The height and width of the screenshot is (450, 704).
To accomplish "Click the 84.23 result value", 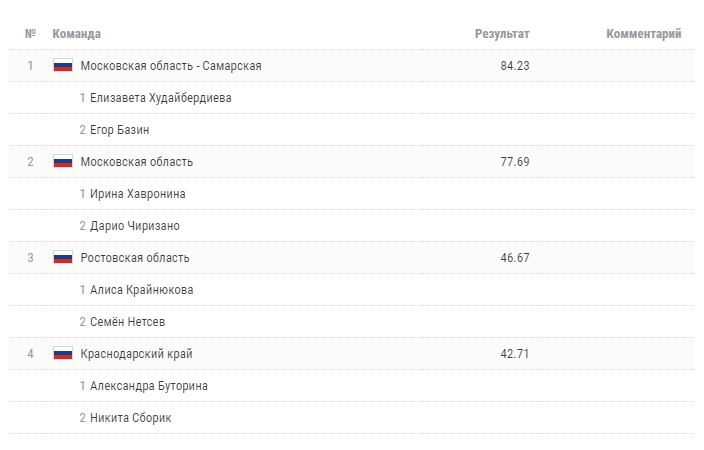I will pyautogui.click(x=515, y=66).
